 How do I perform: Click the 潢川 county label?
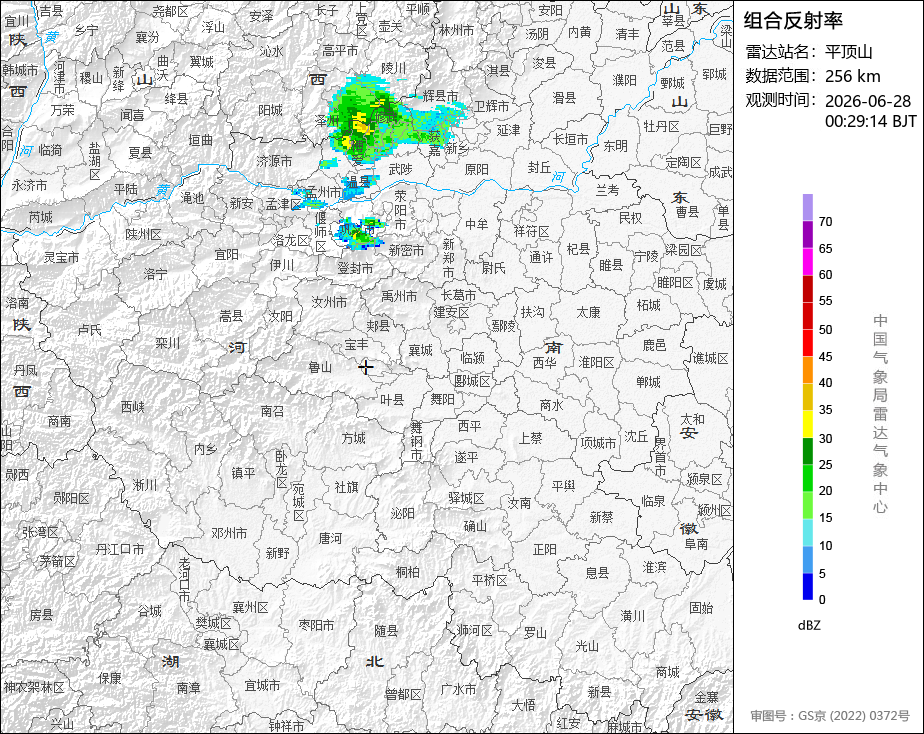tap(633, 616)
